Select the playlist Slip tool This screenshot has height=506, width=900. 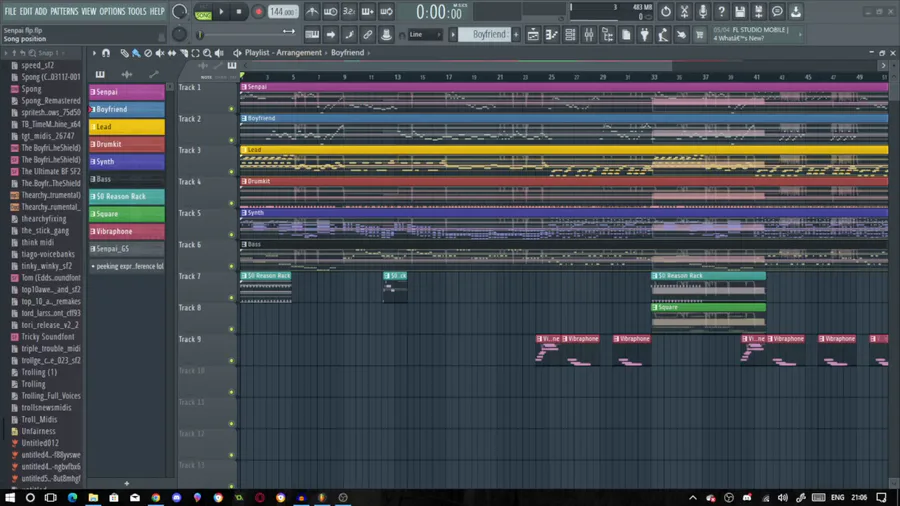point(172,53)
